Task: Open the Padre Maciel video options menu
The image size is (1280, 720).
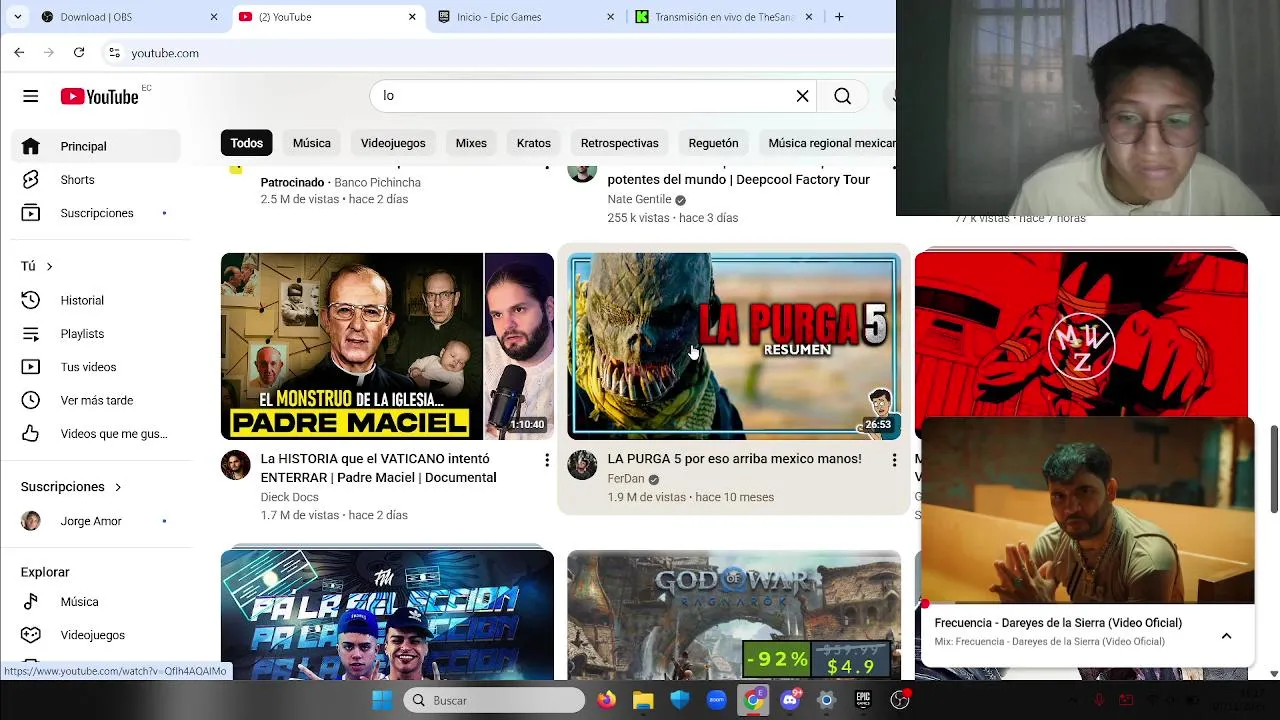Action: [x=547, y=460]
